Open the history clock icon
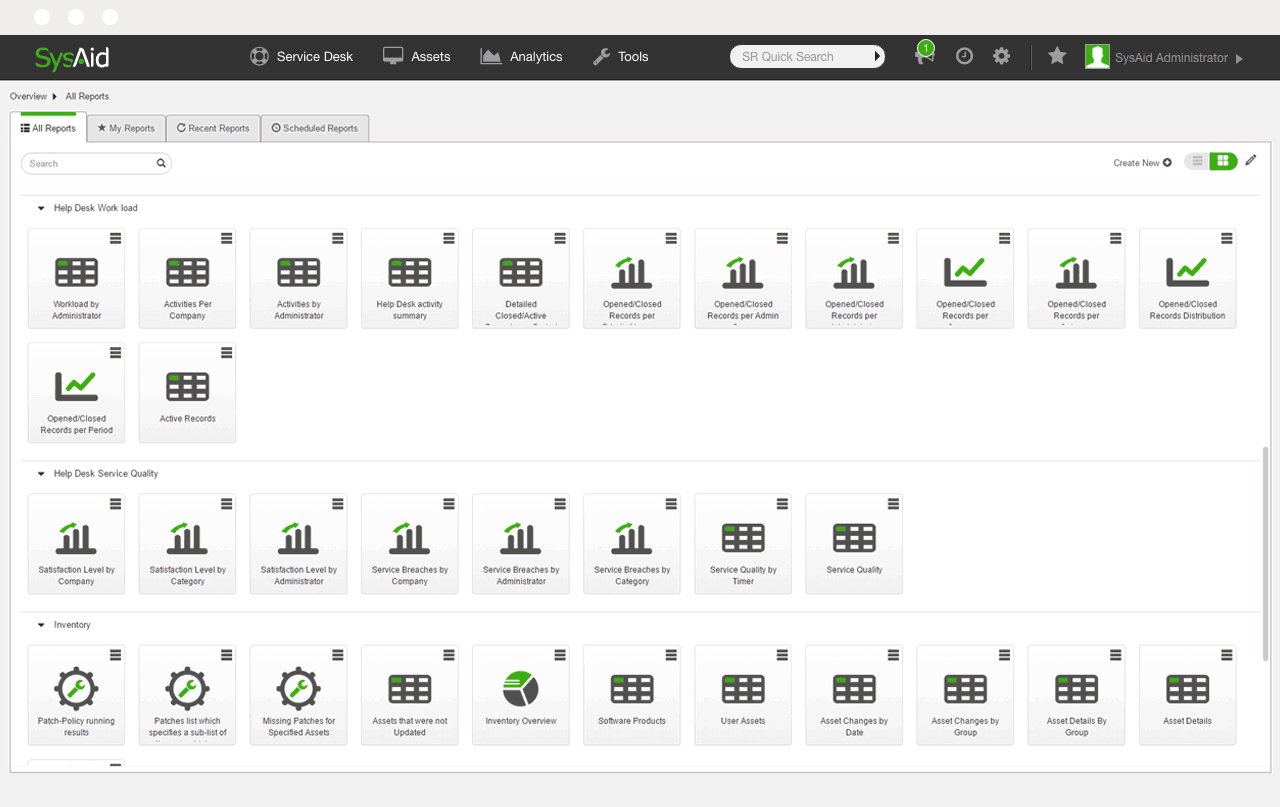The height and width of the screenshot is (807, 1280). tap(963, 56)
